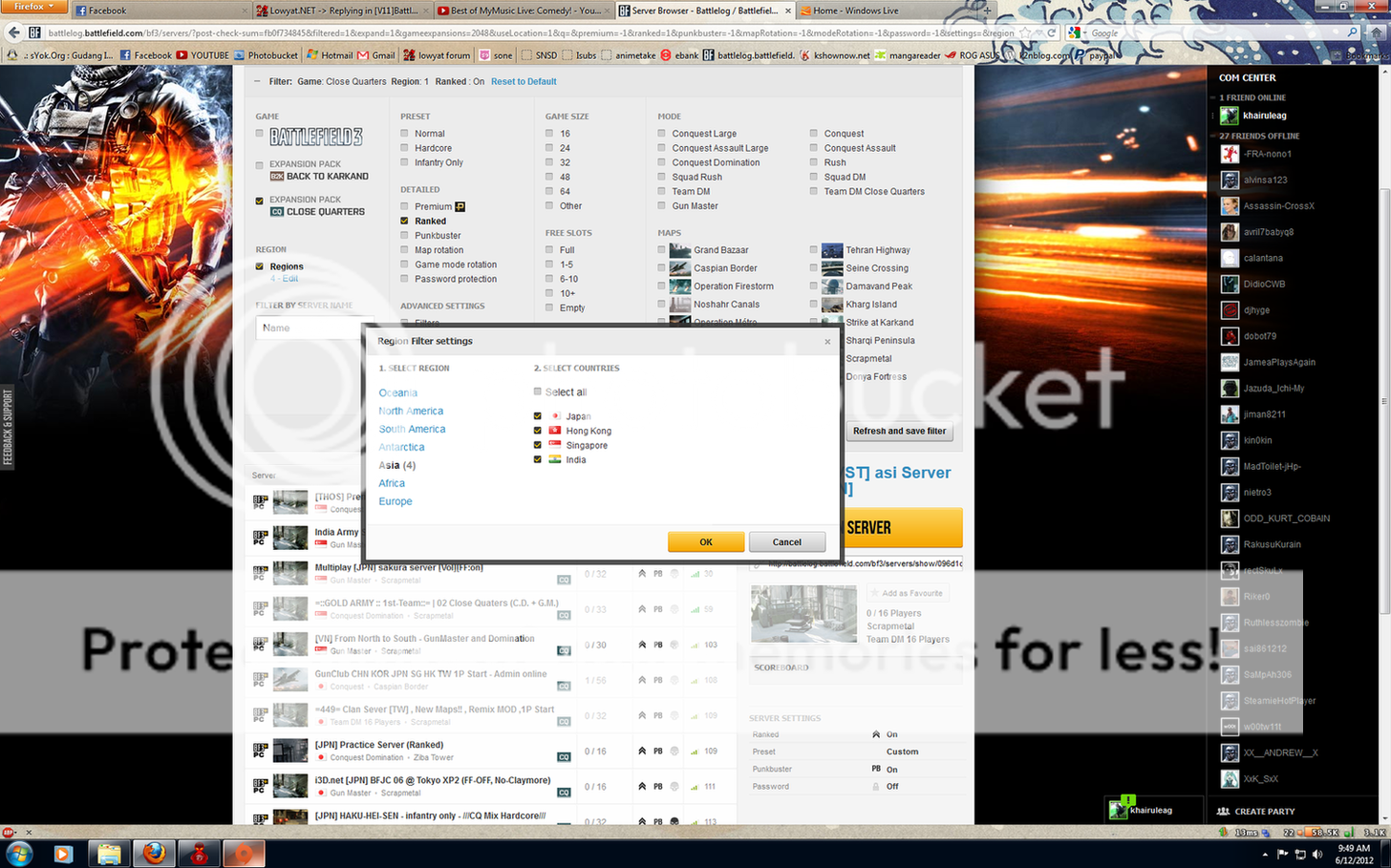Show hidden system tray icons arrow
The height and width of the screenshot is (868, 1391).
tap(1265, 854)
